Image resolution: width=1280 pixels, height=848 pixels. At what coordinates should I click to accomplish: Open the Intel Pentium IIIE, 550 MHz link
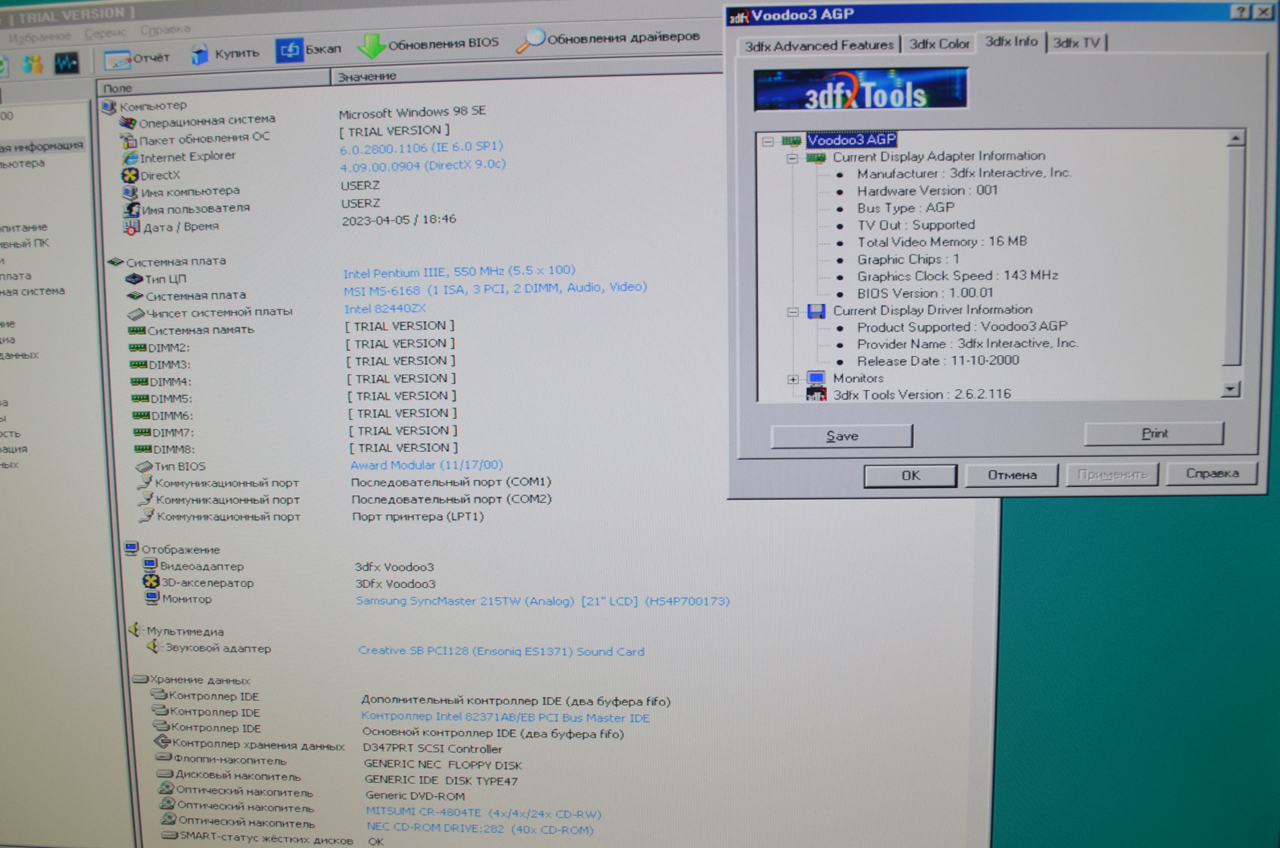click(x=459, y=271)
